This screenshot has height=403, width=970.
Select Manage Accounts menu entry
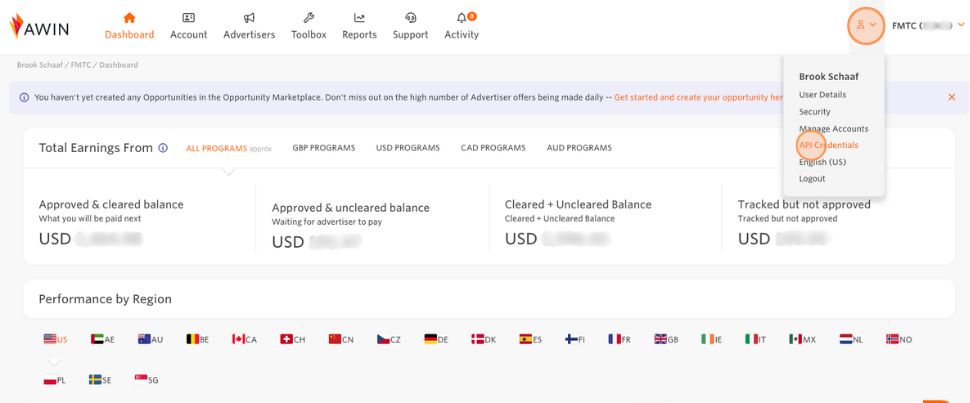(833, 128)
